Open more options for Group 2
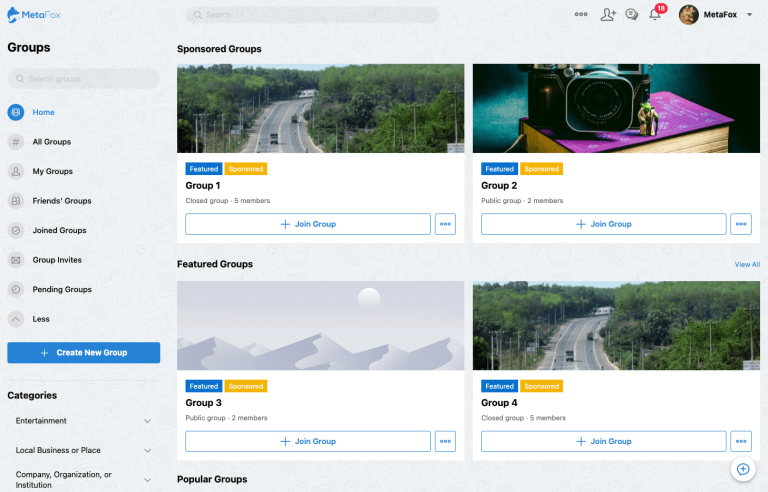The height and width of the screenshot is (492, 768). coord(741,224)
